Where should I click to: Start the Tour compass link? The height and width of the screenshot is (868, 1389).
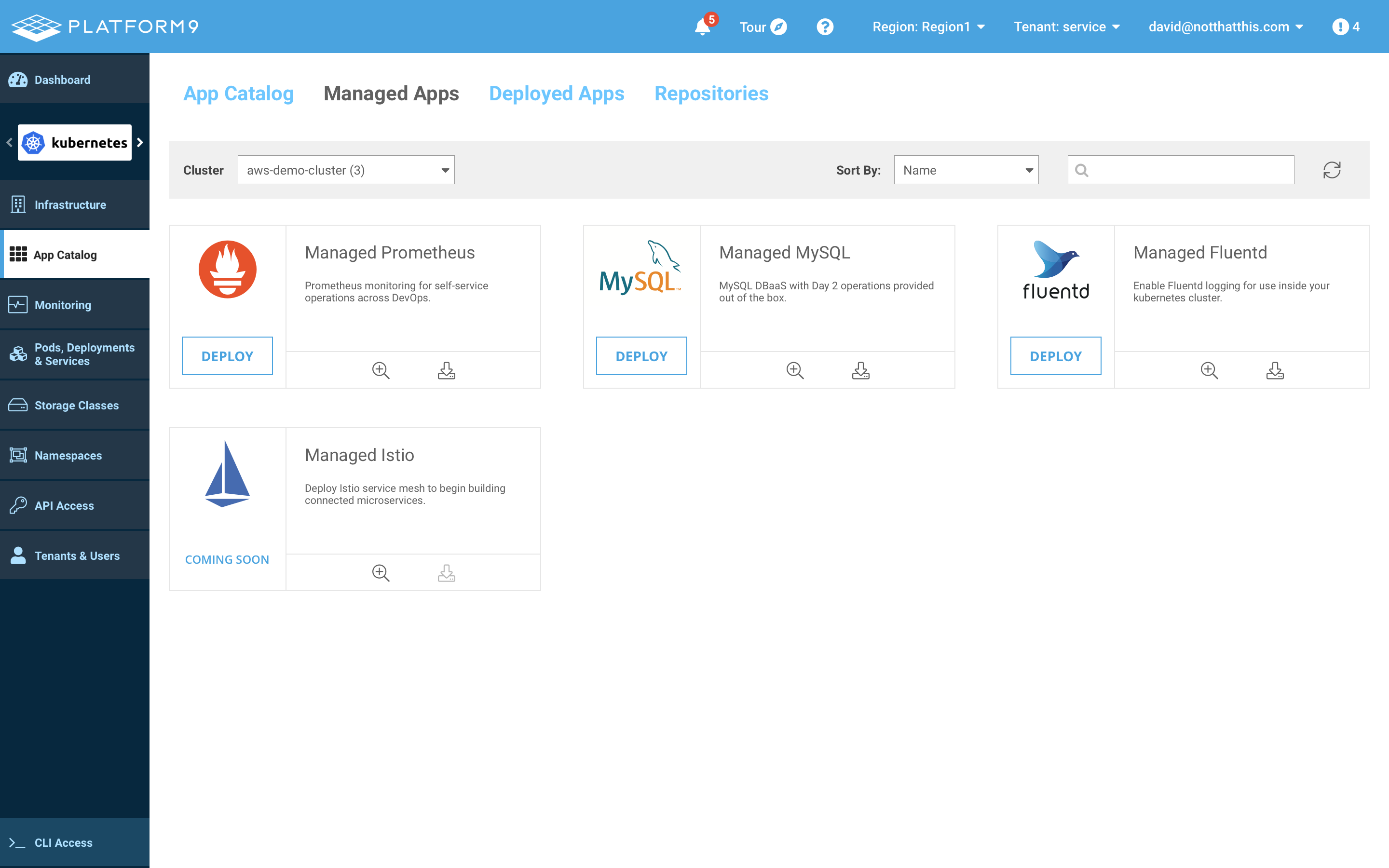pyautogui.click(x=763, y=27)
